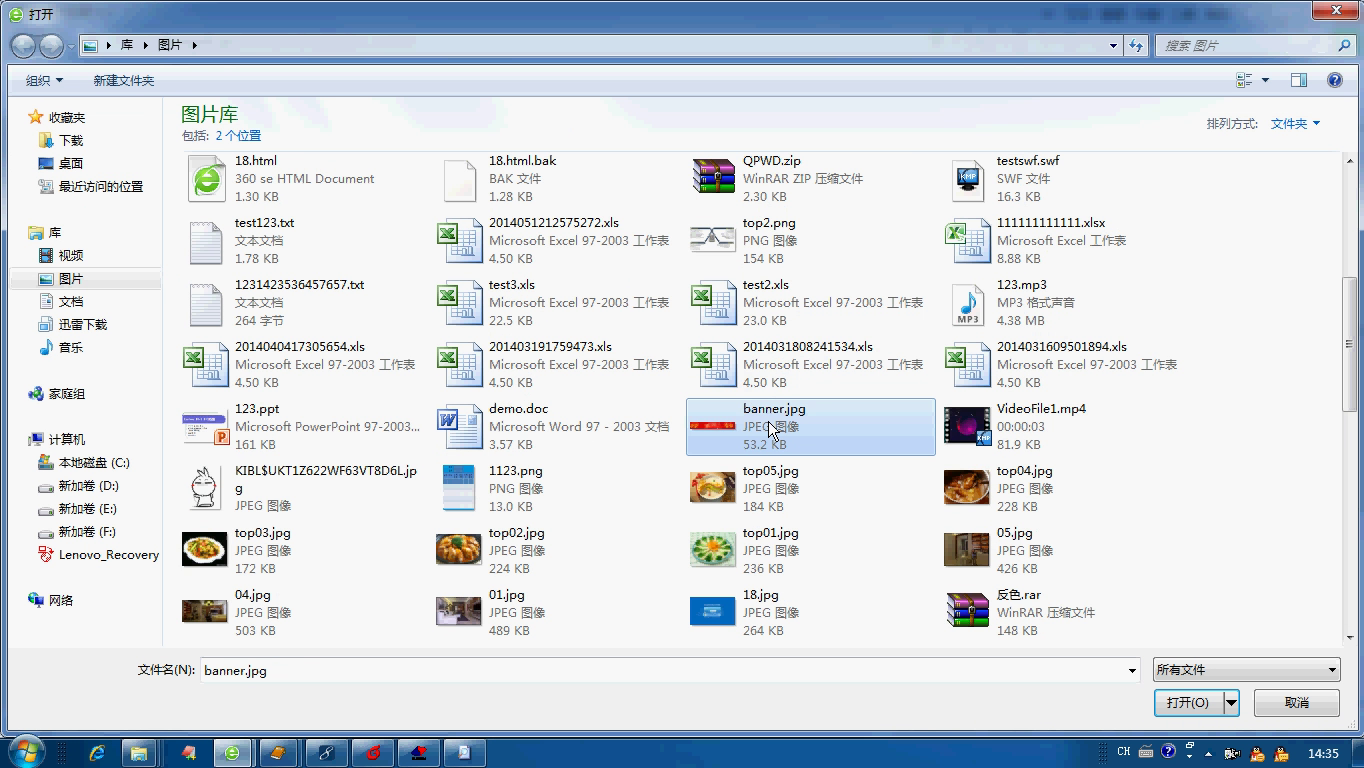Click the 搜索 图片 search field

[x=1245, y=45]
